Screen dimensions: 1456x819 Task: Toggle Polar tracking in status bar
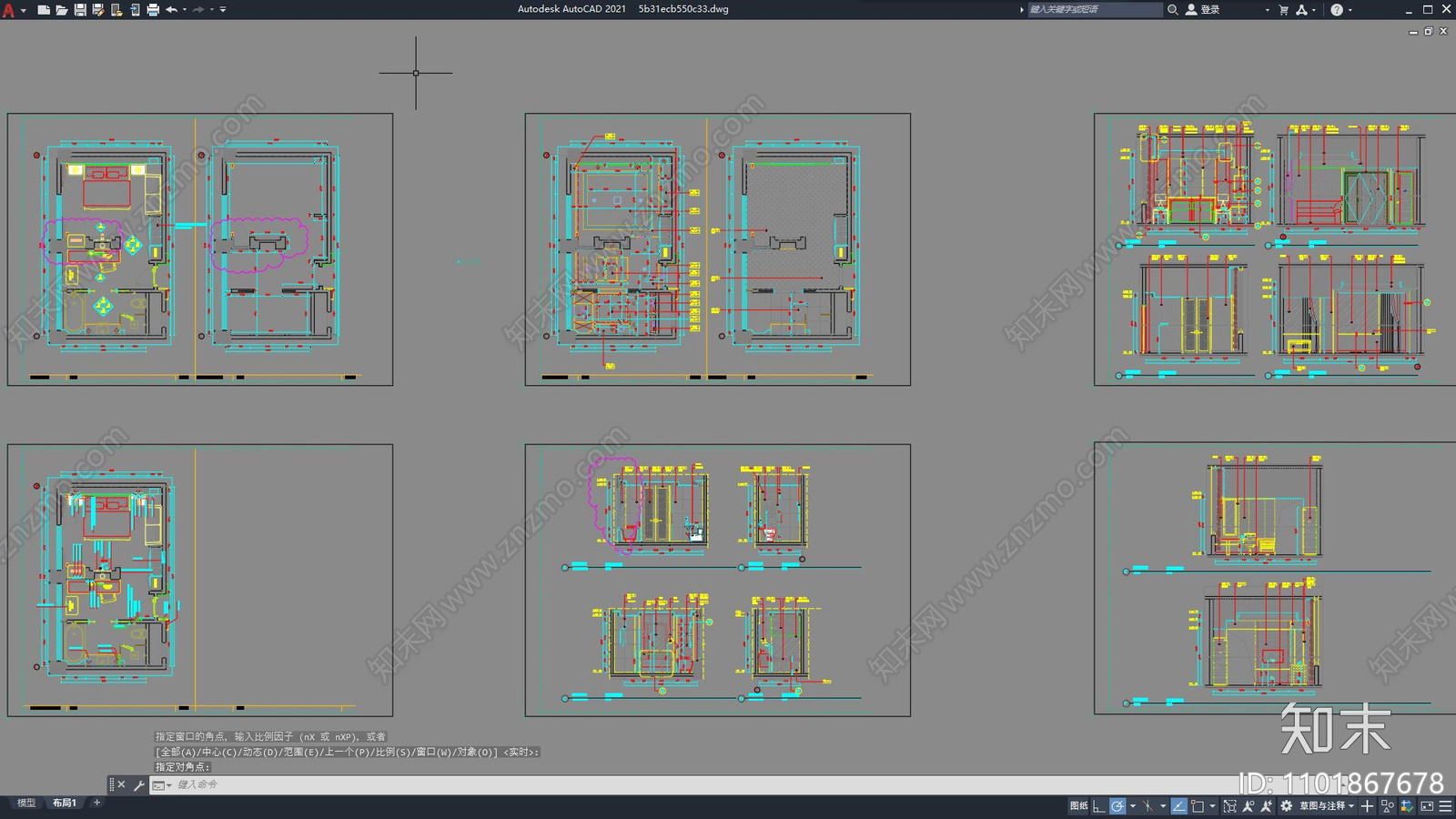[1117, 805]
